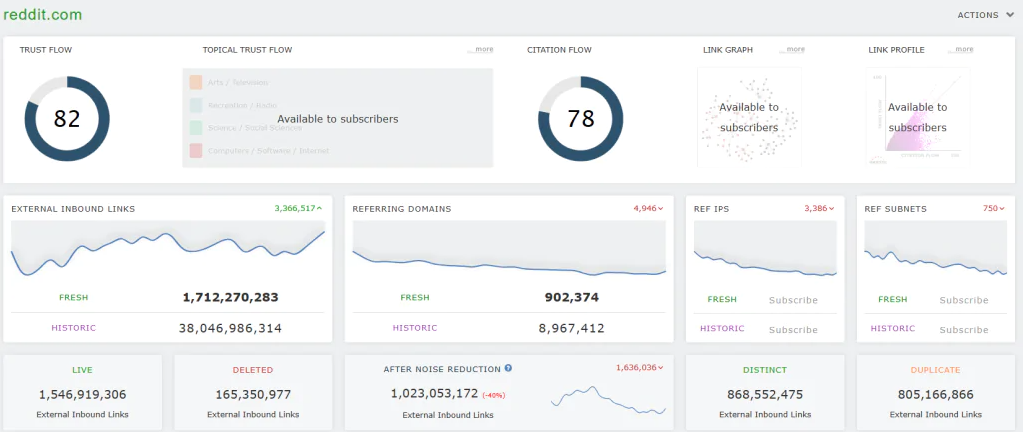This screenshot has width=1024, height=432.
Task: Open the Link Profile chart thumbnail
Action: (x=917, y=116)
